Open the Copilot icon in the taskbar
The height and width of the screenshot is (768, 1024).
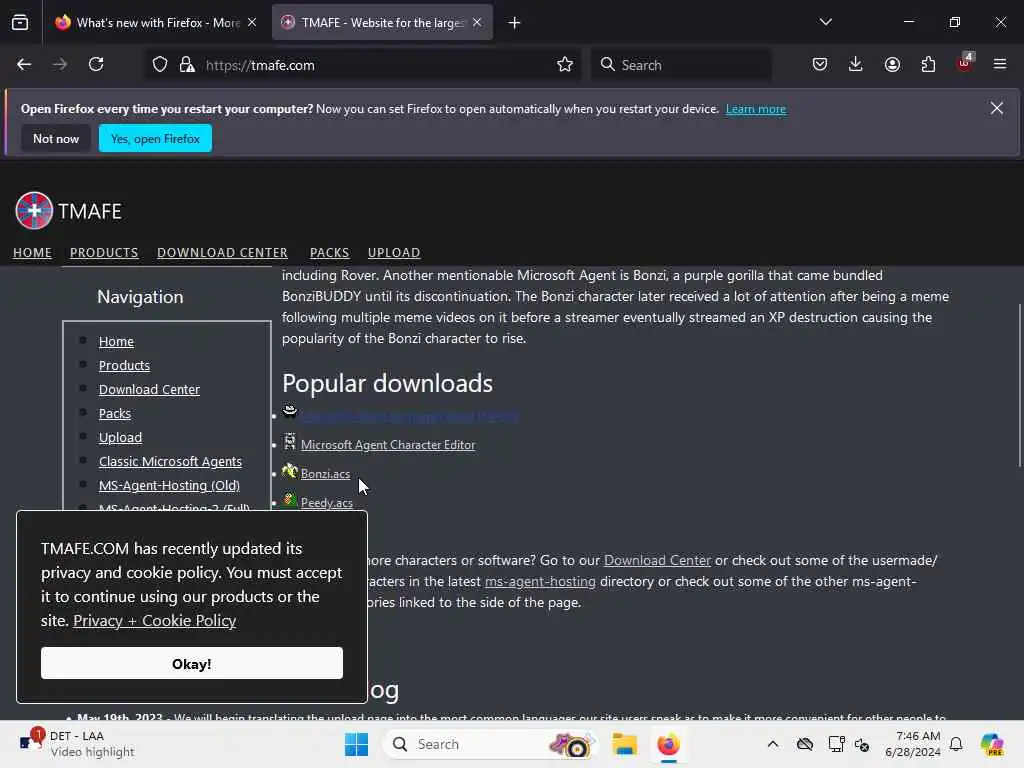point(992,744)
